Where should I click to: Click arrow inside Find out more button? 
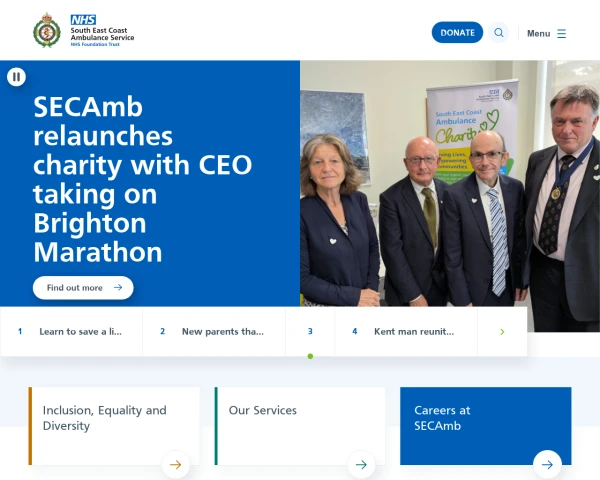pos(118,287)
